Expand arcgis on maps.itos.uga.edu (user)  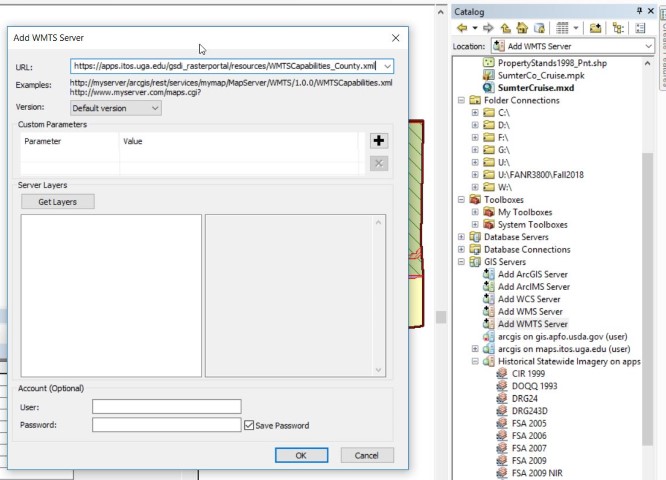[x=475, y=349]
